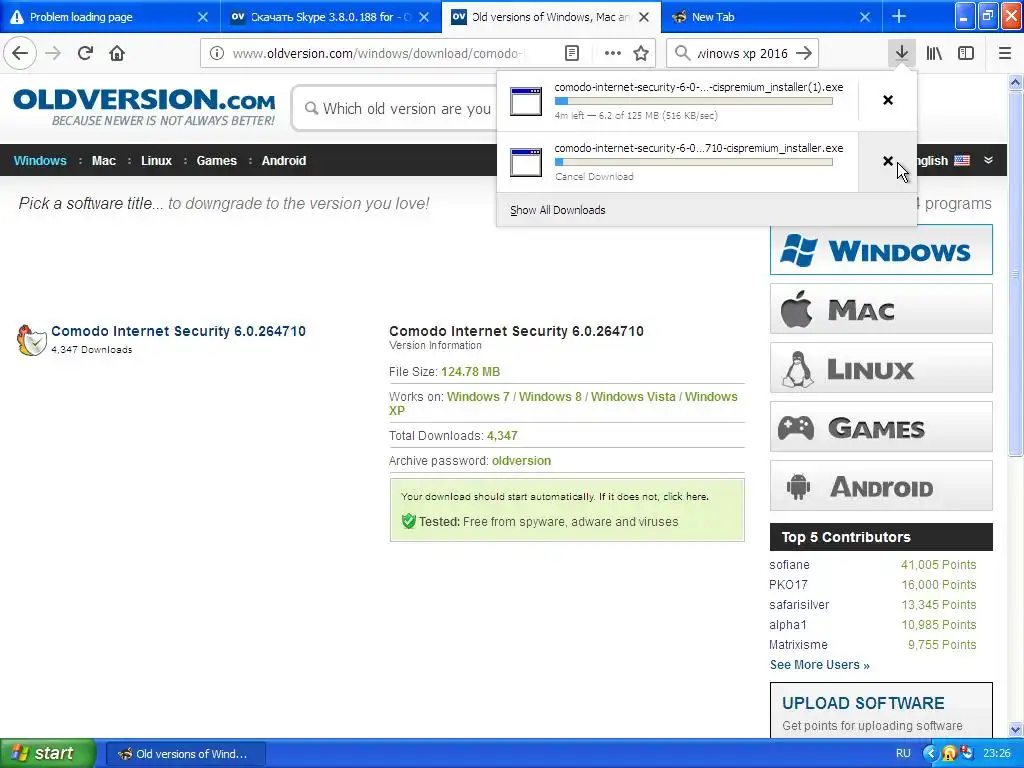Click the cispremium_installer.exe file icon
Image resolution: width=1024 pixels, height=768 pixels.
click(526, 162)
